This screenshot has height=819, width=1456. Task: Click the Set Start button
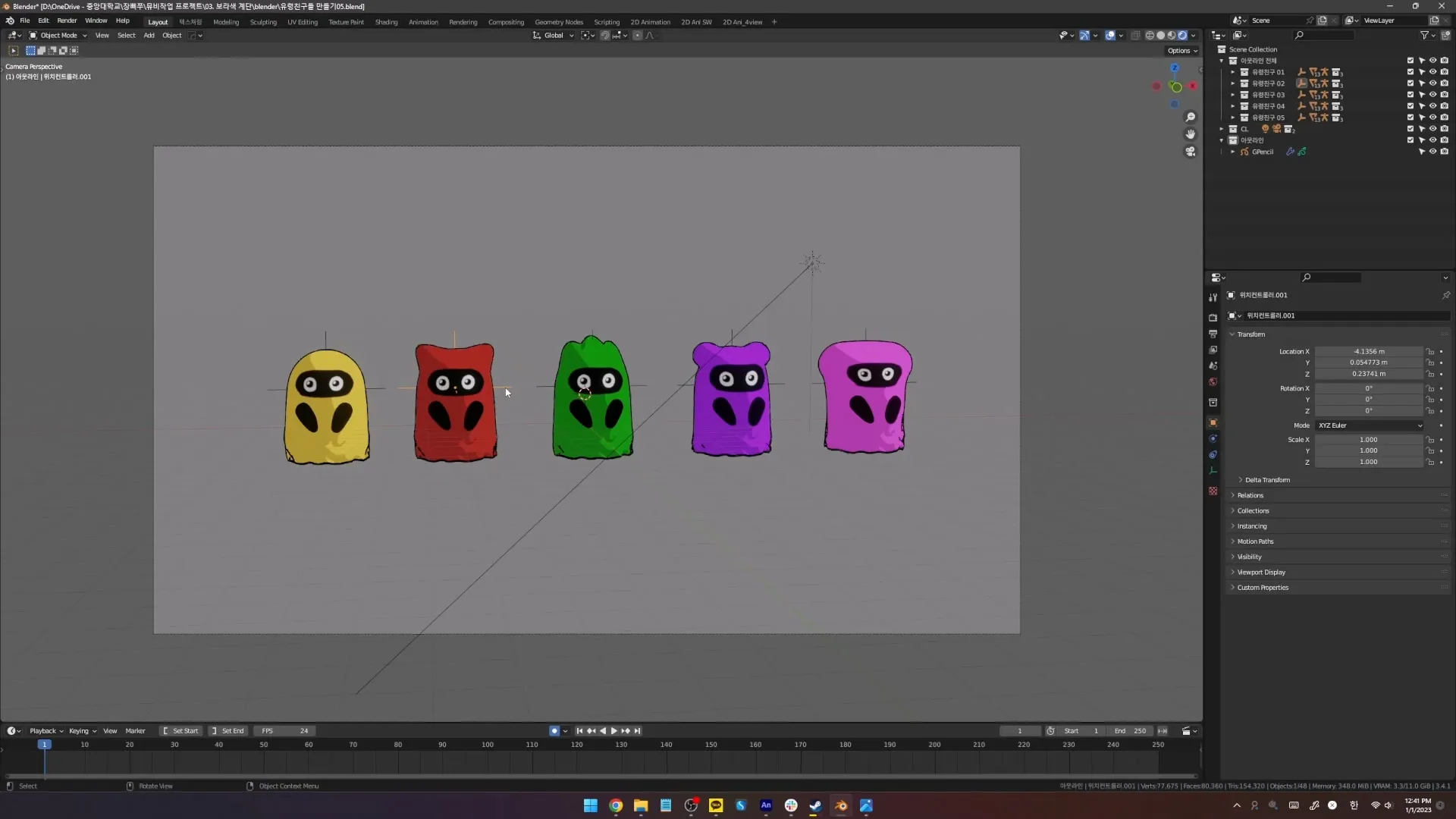point(180,731)
